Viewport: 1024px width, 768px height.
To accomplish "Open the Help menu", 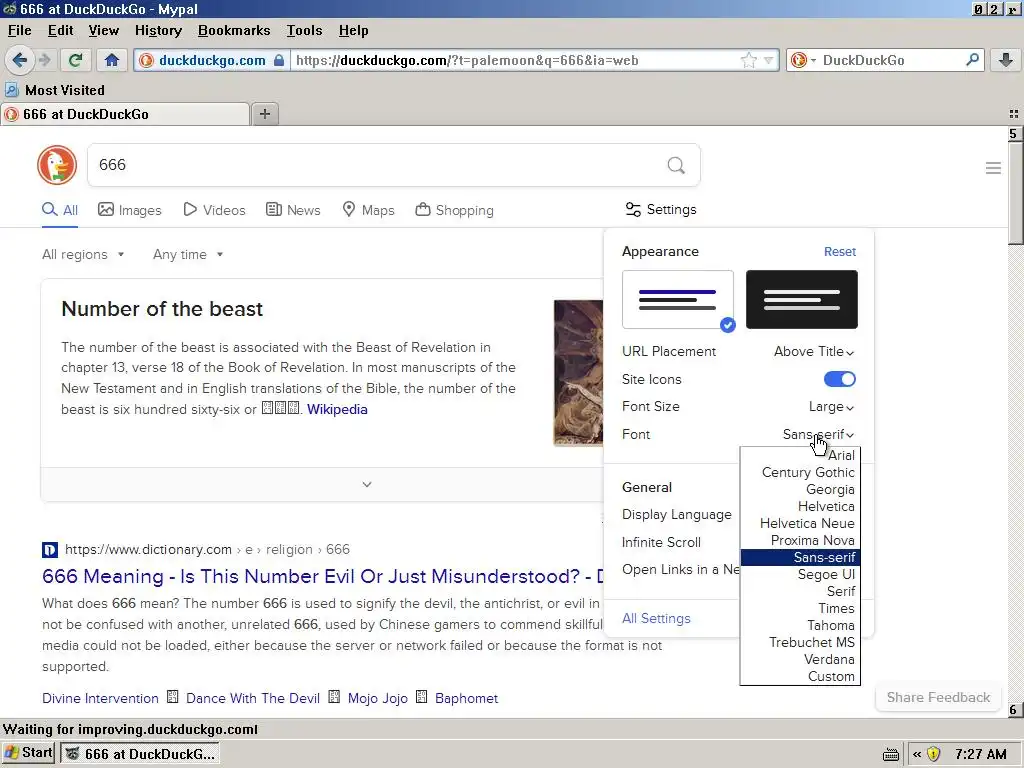I will coord(353,31).
